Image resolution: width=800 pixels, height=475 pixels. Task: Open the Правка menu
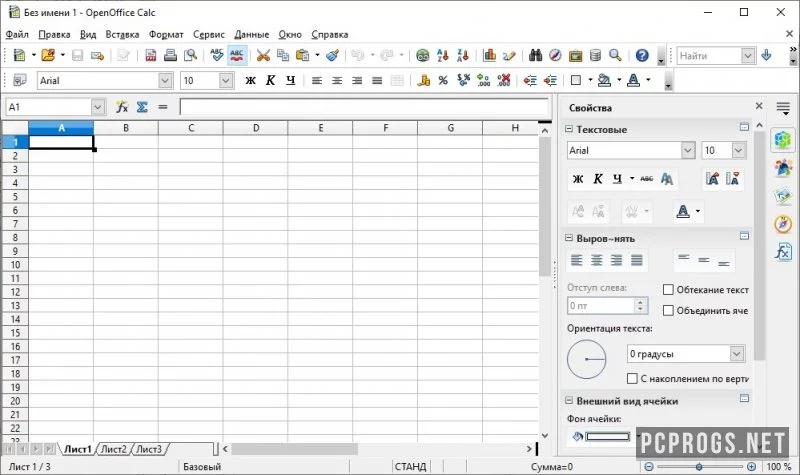(x=54, y=34)
